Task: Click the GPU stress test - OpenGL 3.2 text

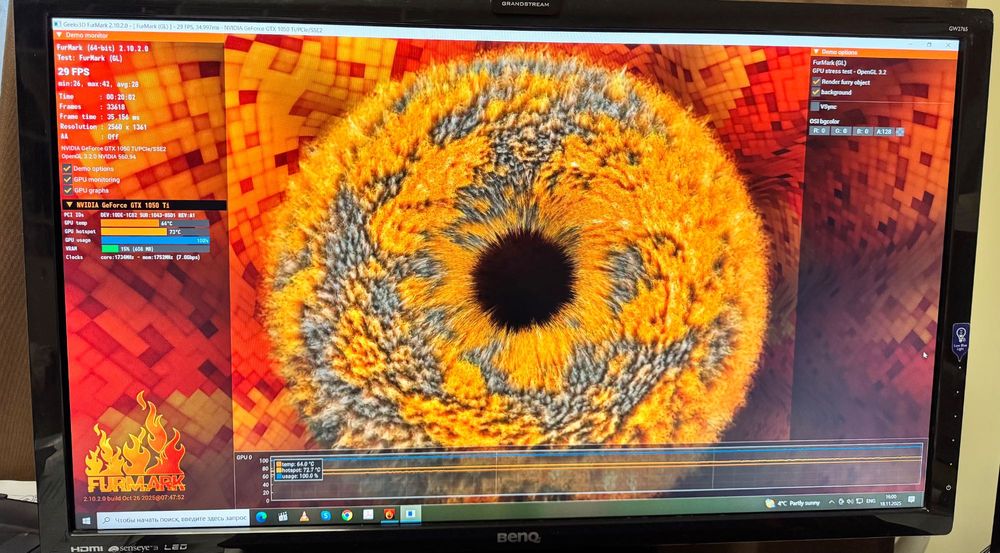Action: (849, 71)
